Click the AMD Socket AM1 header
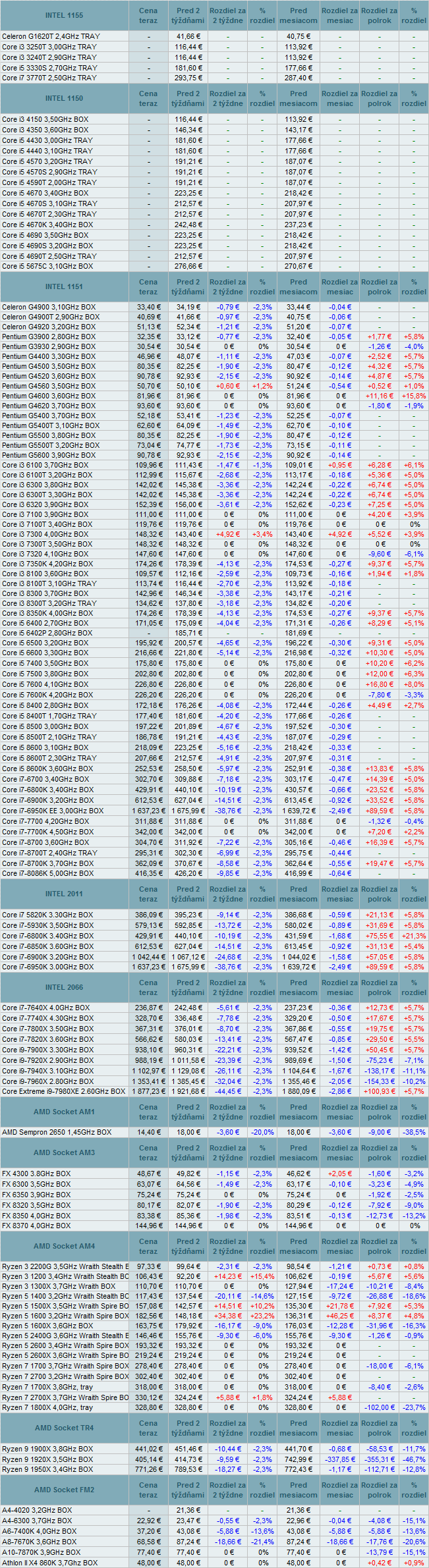The image size is (429, 1568). coord(64,1112)
